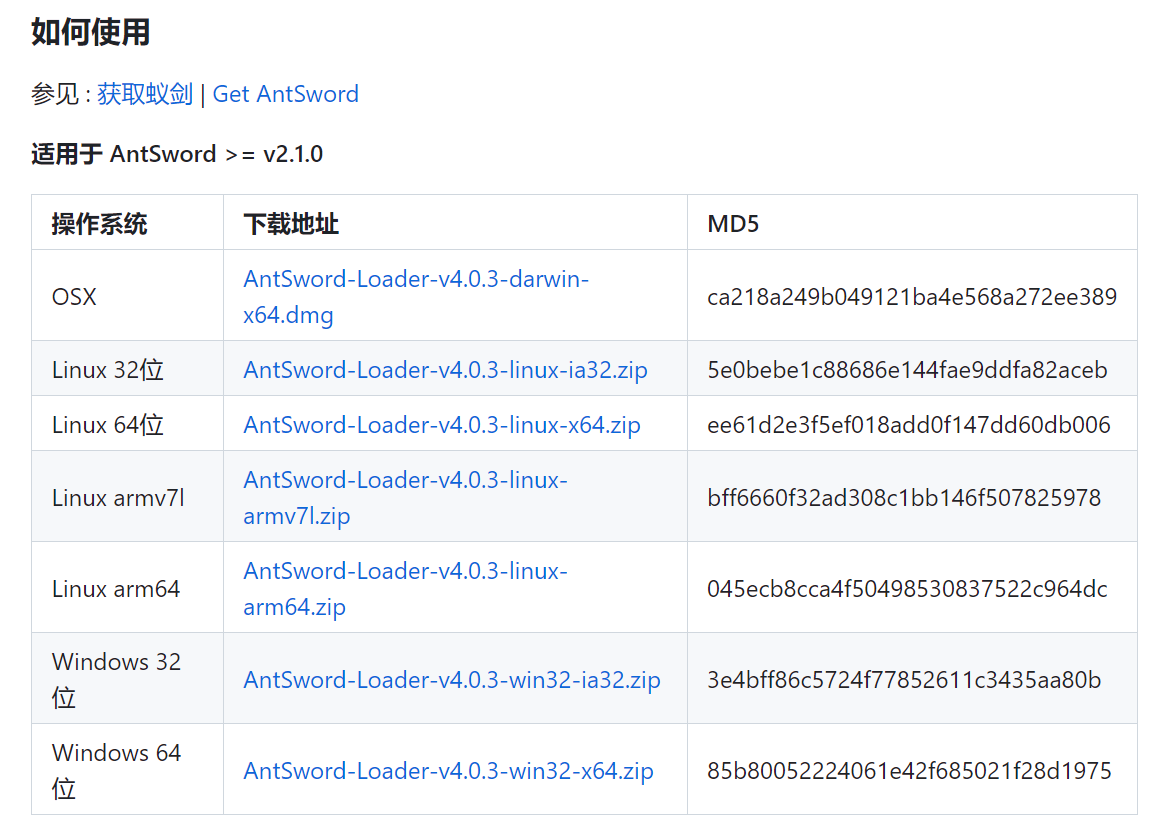Click the Linux 64位 MD5 hash starting ee61d2

pyautogui.click(x=908, y=425)
